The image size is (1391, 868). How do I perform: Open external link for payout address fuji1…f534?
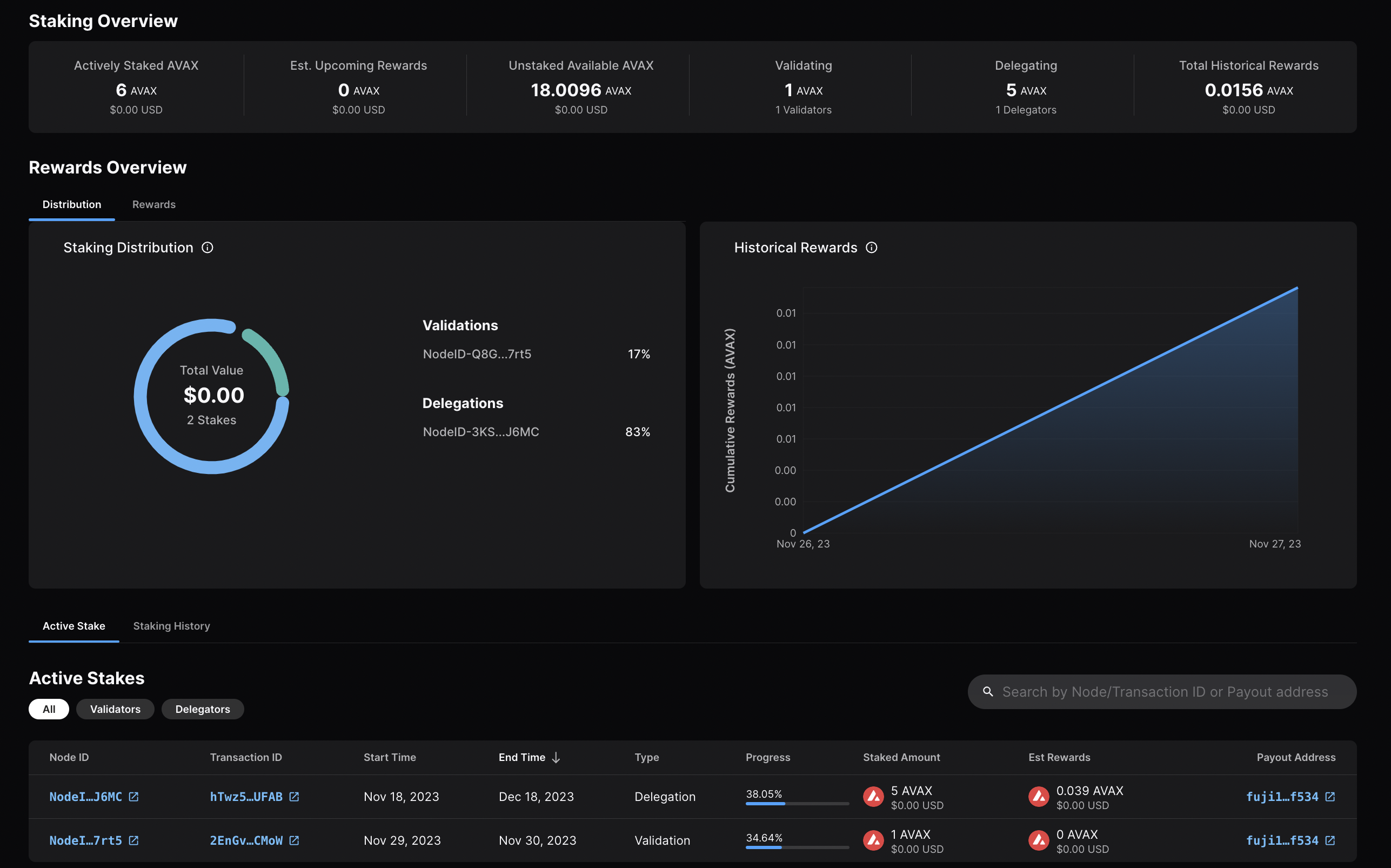[x=1330, y=796]
